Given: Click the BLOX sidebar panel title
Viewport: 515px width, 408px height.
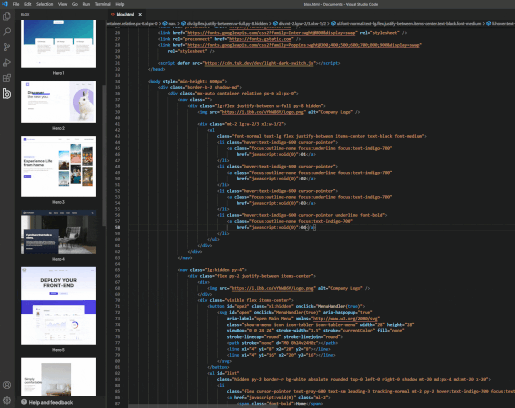Looking at the screenshot, I should pos(25,15).
